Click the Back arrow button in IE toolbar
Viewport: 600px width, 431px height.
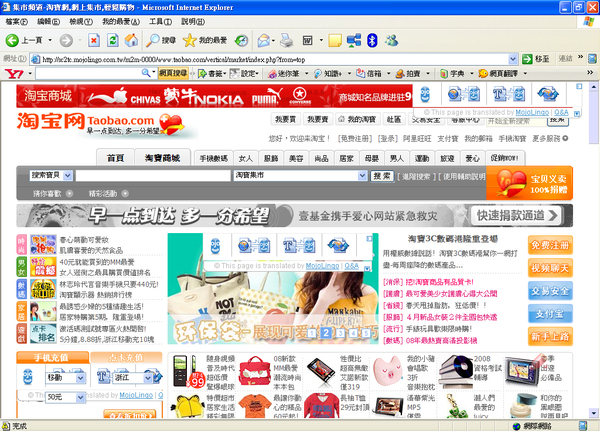tap(12, 40)
